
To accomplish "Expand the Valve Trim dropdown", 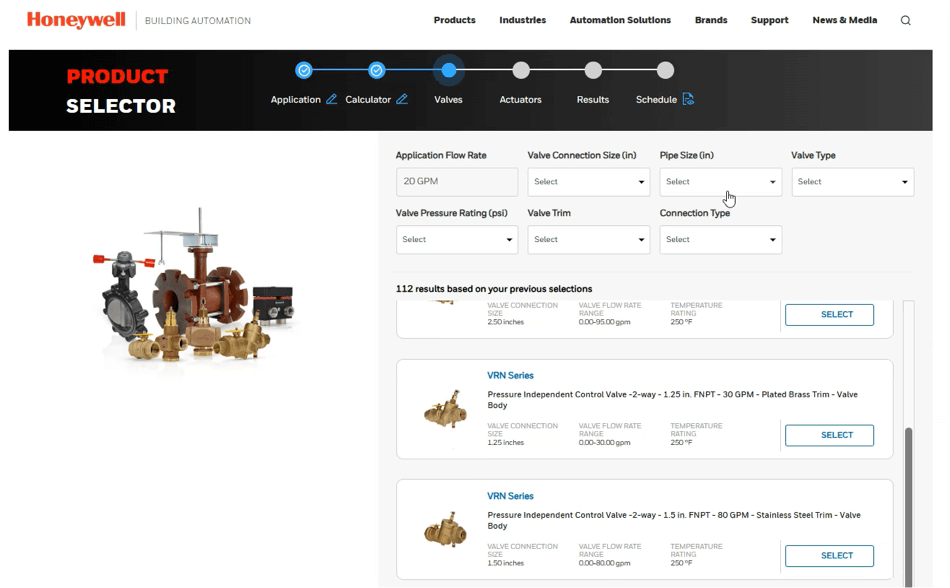I will point(588,239).
